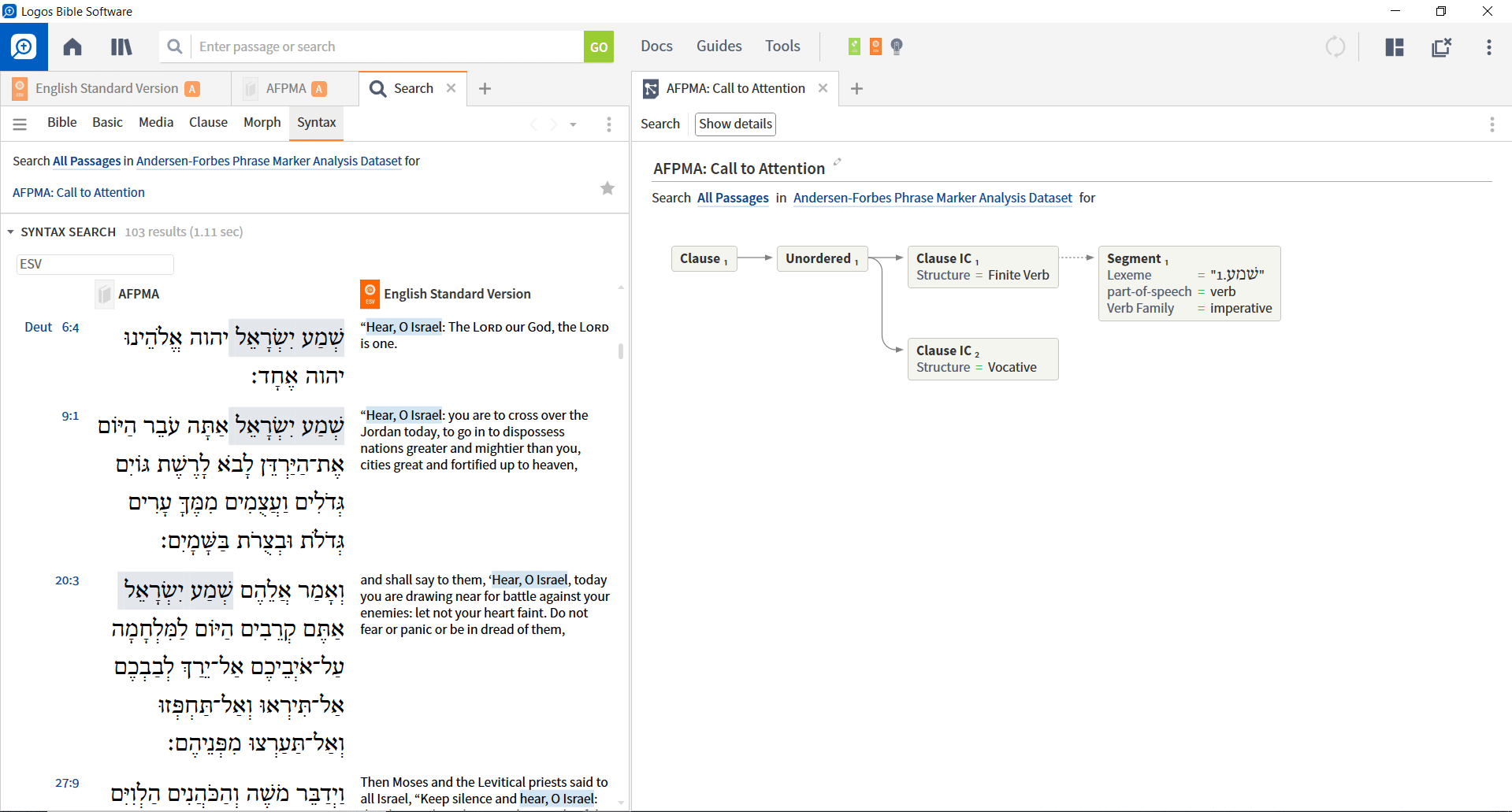Click the green GO button

599,47
